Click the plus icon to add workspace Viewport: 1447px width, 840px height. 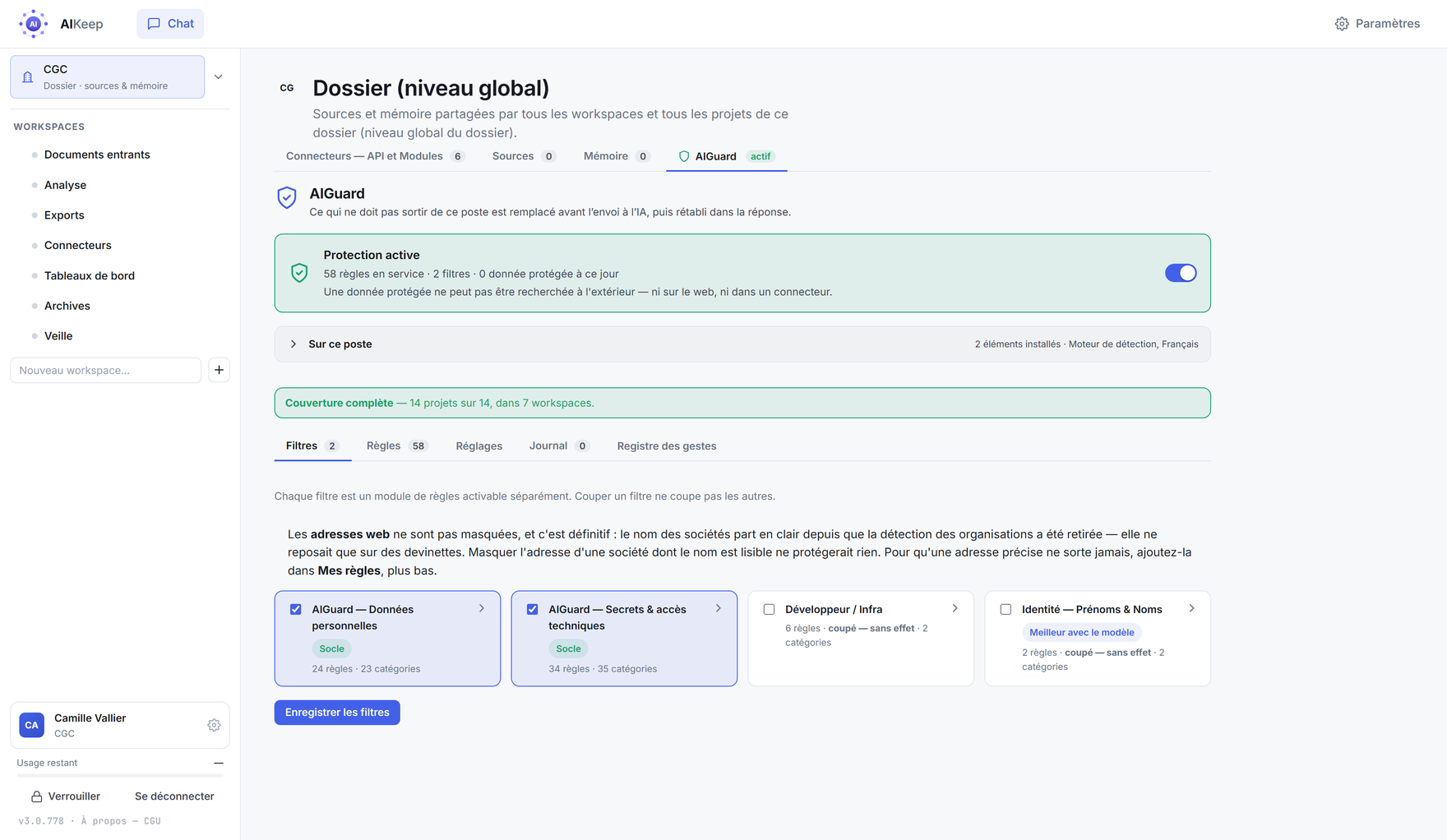point(219,370)
